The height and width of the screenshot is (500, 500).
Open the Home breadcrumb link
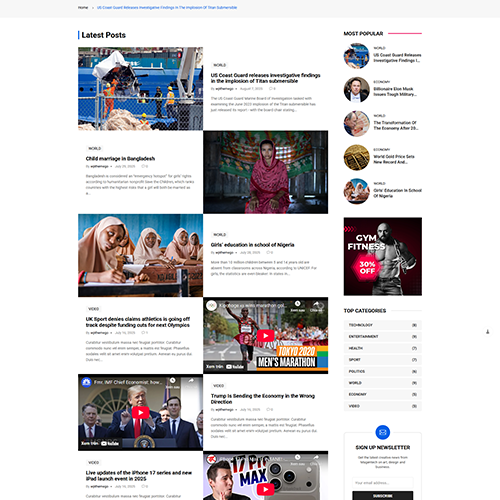pyautogui.click(x=83, y=7)
